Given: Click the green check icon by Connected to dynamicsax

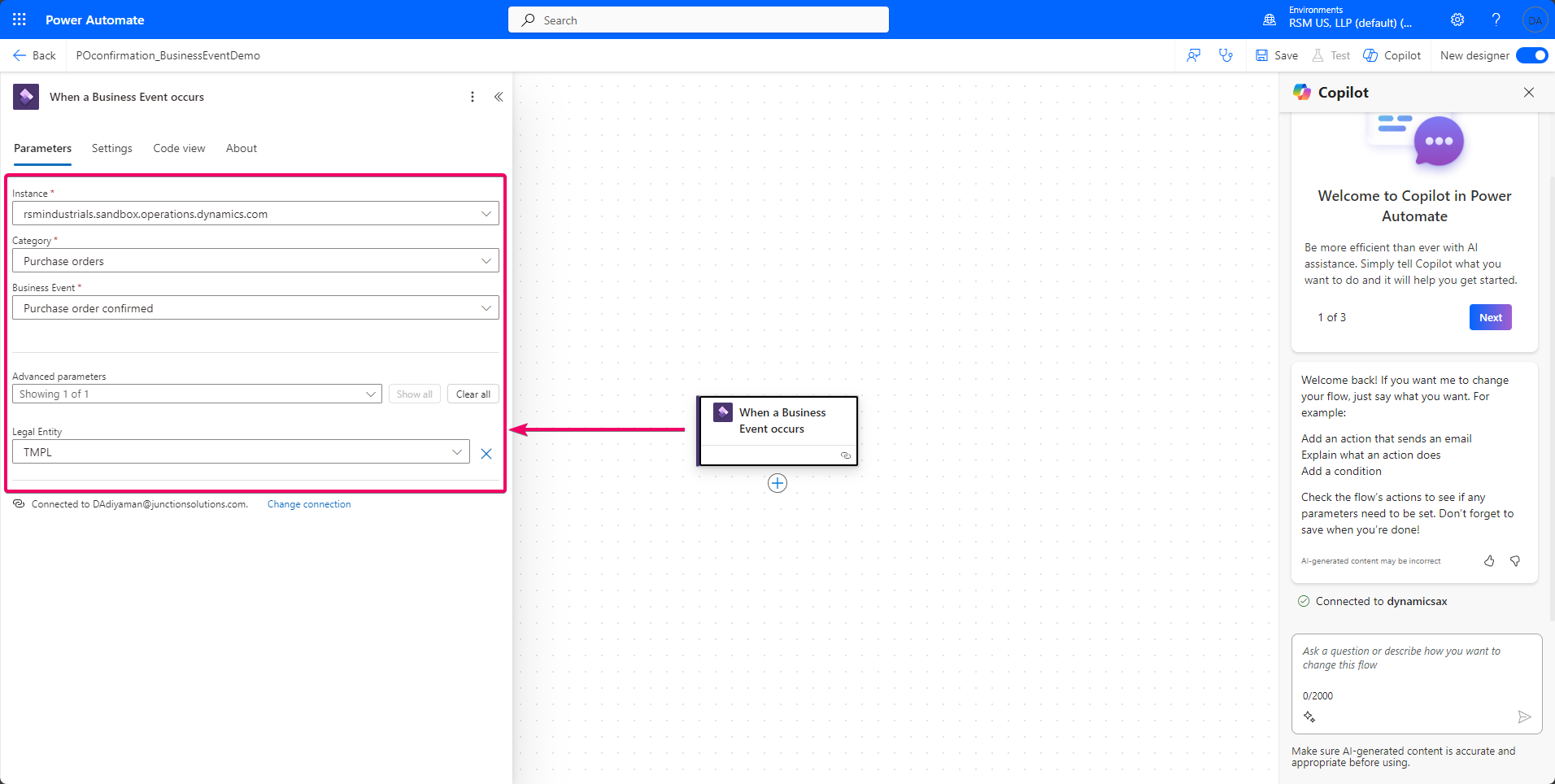Looking at the screenshot, I should point(1304,601).
